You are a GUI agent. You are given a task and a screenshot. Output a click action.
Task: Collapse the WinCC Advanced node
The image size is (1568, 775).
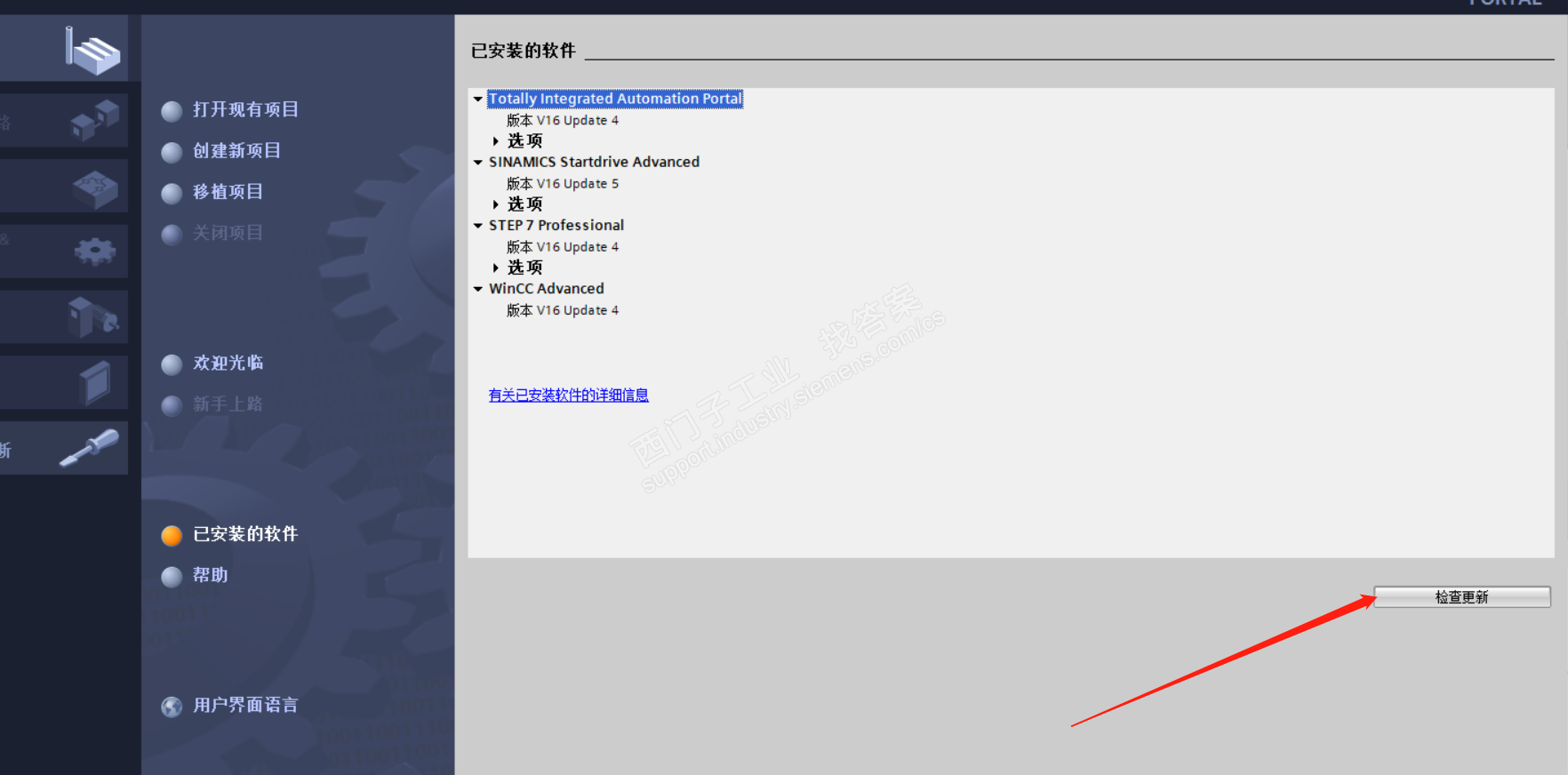(478, 289)
